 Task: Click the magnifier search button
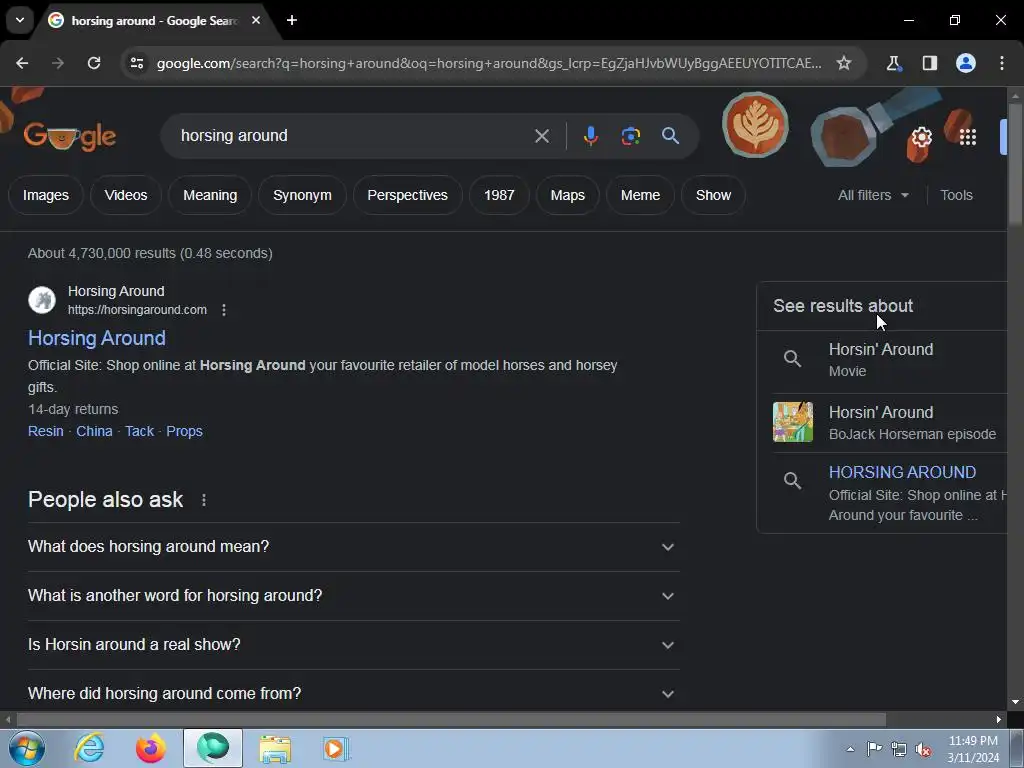pos(670,136)
